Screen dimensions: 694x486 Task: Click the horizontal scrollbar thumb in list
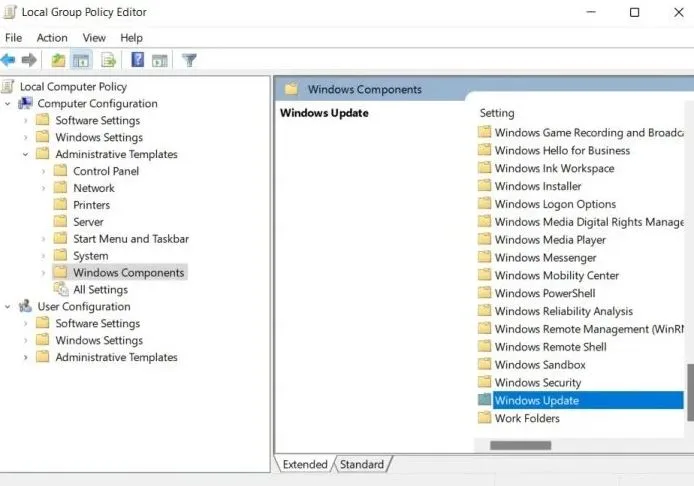click(x=520, y=445)
